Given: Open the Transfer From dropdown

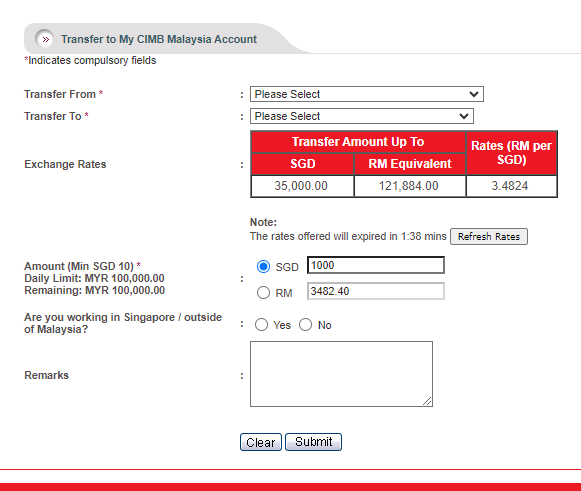Looking at the screenshot, I should point(367,94).
